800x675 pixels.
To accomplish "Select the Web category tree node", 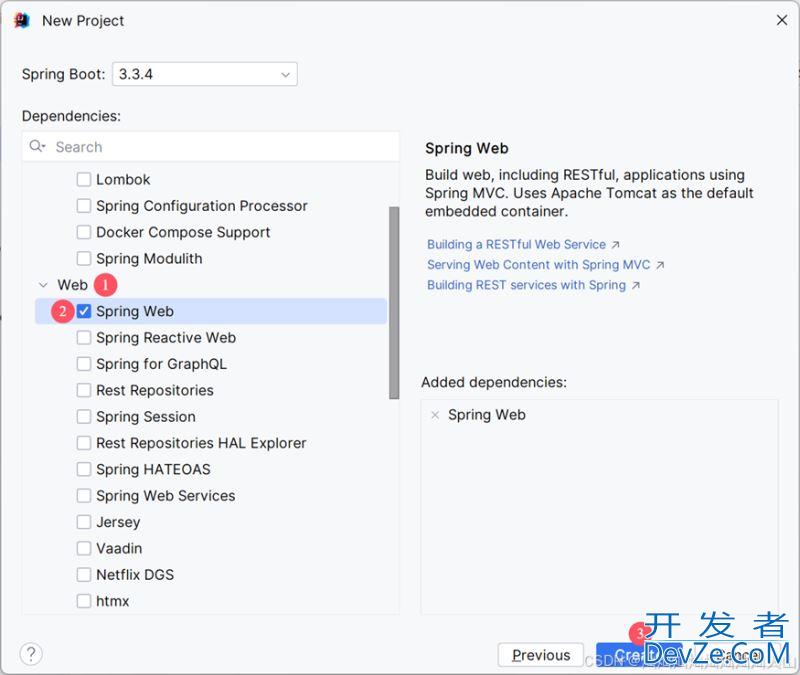I will [72, 285].
